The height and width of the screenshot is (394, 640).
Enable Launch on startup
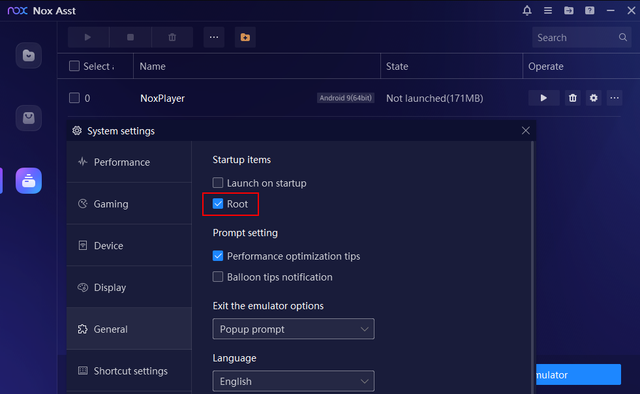[x=218, y=183]
